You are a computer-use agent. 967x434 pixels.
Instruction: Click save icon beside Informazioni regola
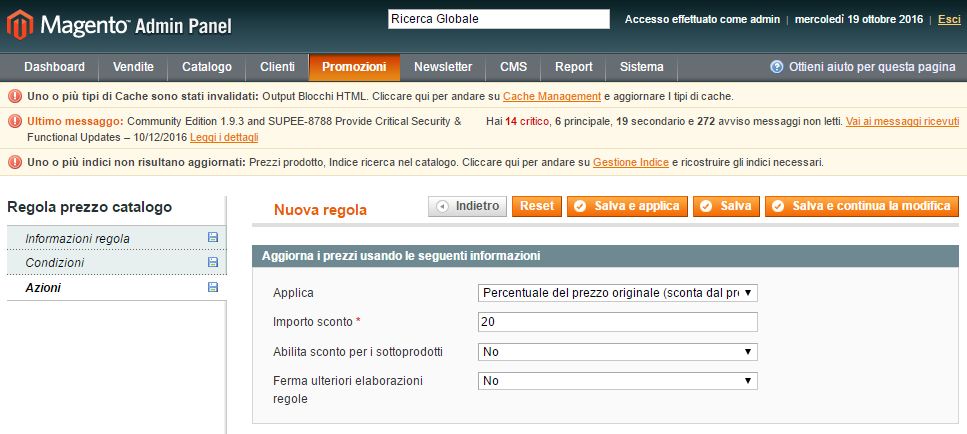point(213,237)
